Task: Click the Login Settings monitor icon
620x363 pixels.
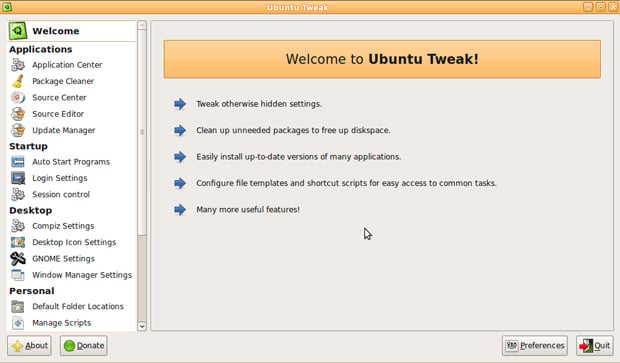Action: pos(18,178)
